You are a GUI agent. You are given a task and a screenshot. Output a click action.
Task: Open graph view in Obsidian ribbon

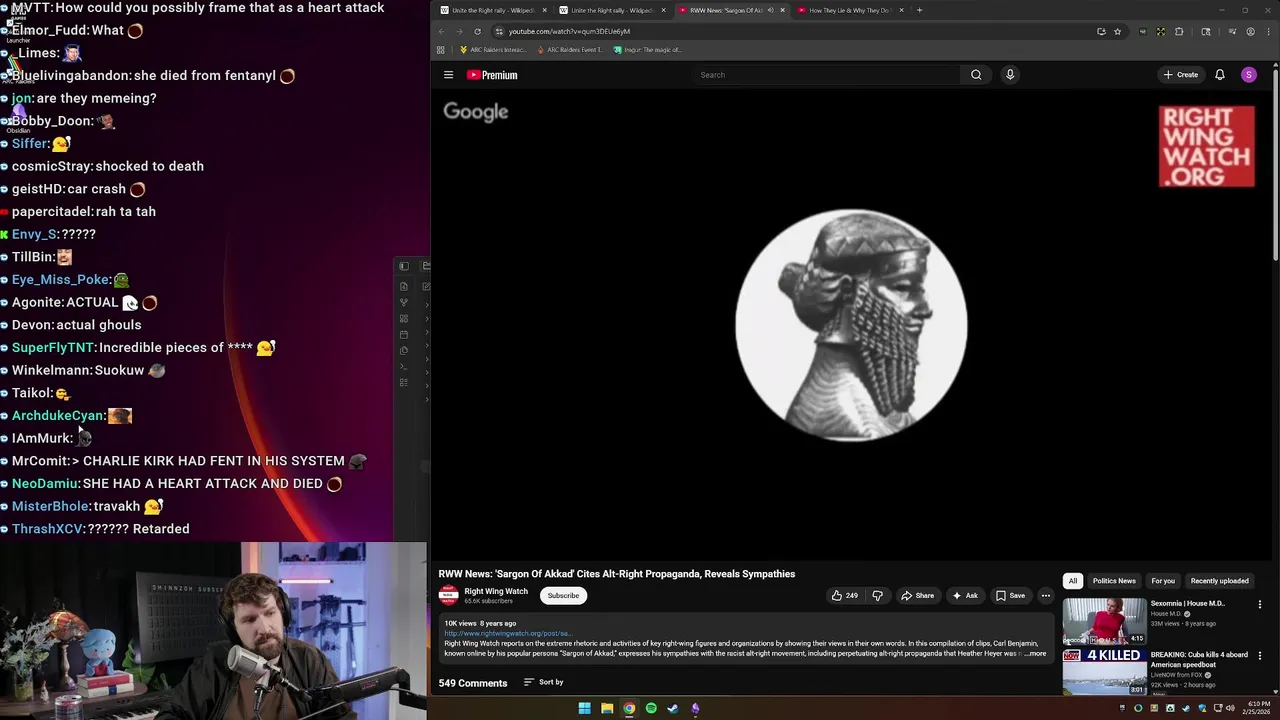(403, 302)
